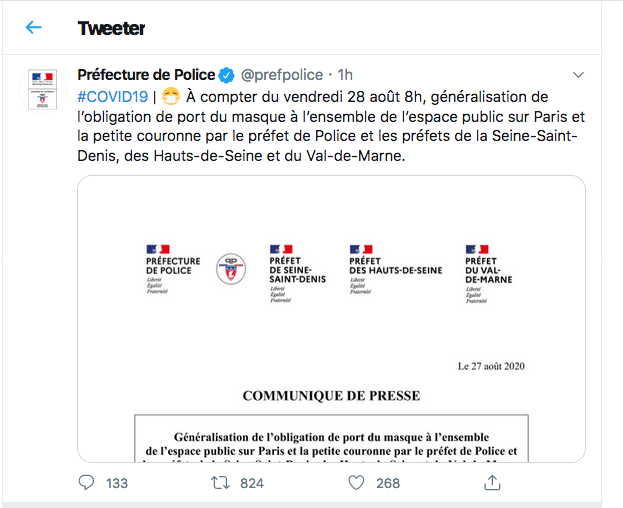623x508 pixels.
Task: Open the attached press release image
Action: click(x=331, y=319)
